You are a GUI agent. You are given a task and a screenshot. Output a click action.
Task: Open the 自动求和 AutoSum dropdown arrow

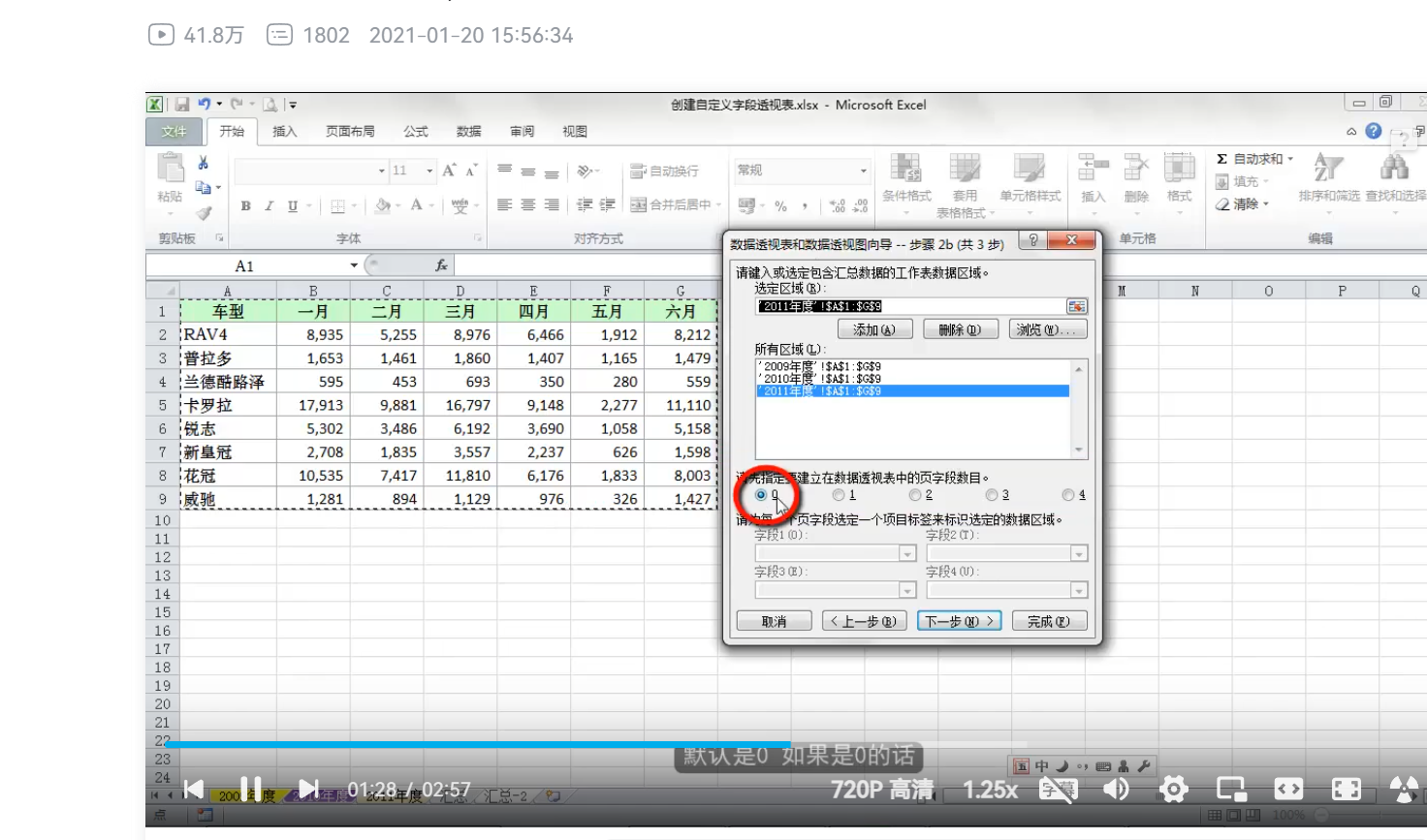1290,159
